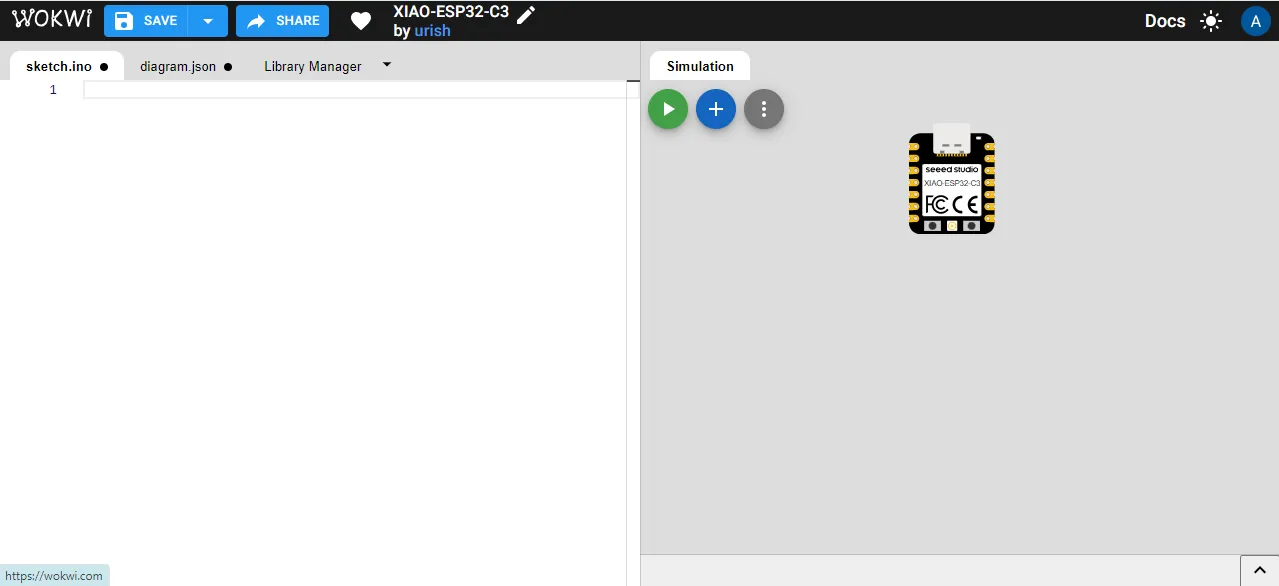Click the XIAO-ESP32-C3 project title
Screen dimensions: 1279x586
[x=451, y=12]
